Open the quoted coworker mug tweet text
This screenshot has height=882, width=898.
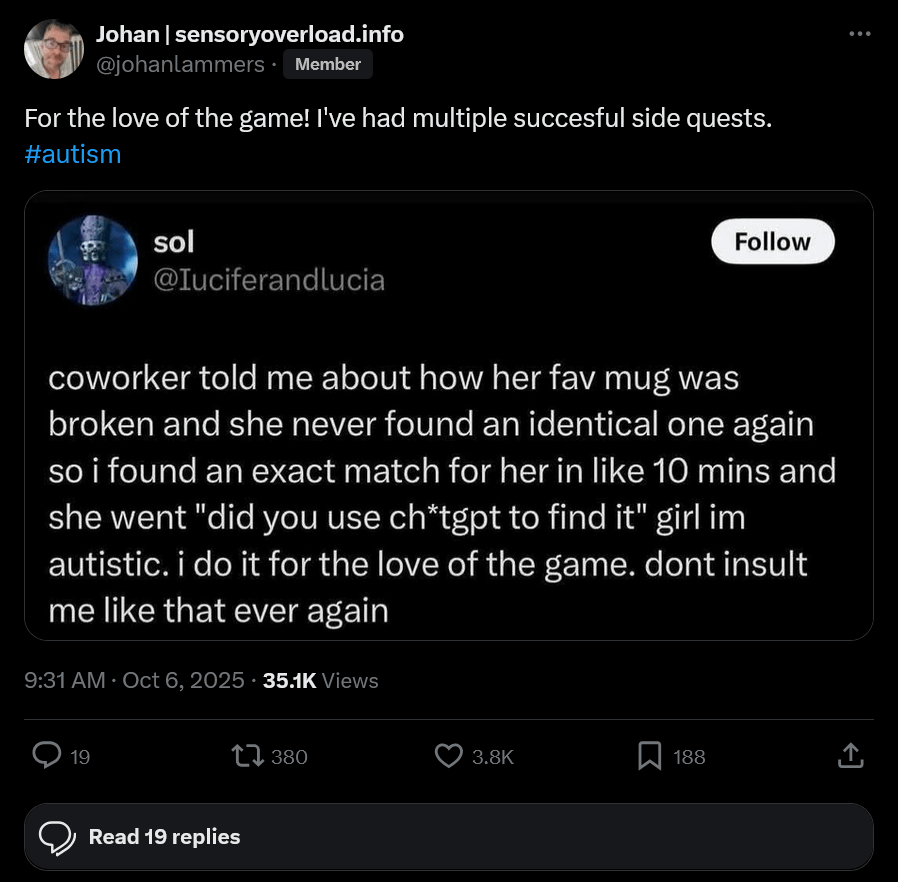coord(442,494)
